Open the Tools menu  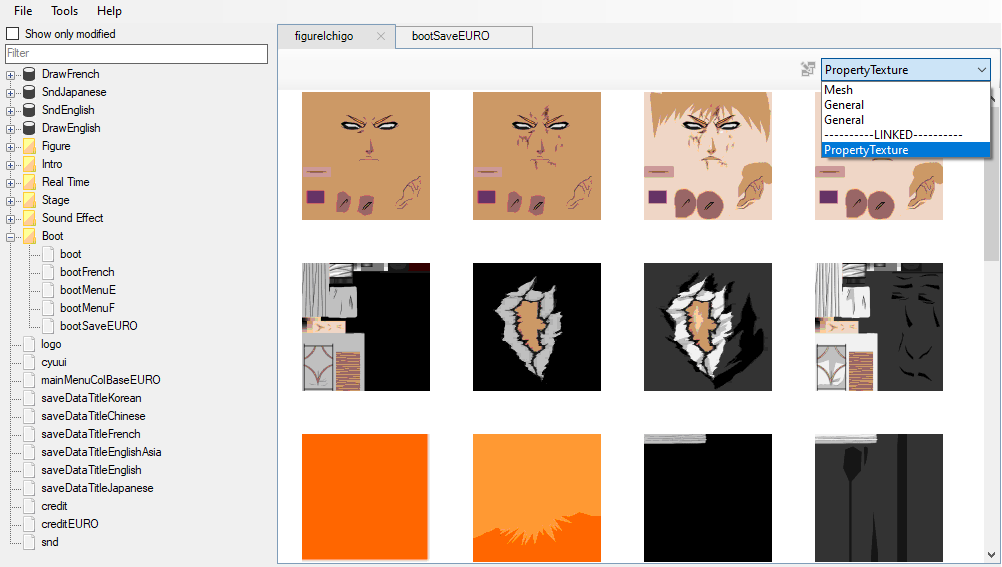(x=65, y=11)
